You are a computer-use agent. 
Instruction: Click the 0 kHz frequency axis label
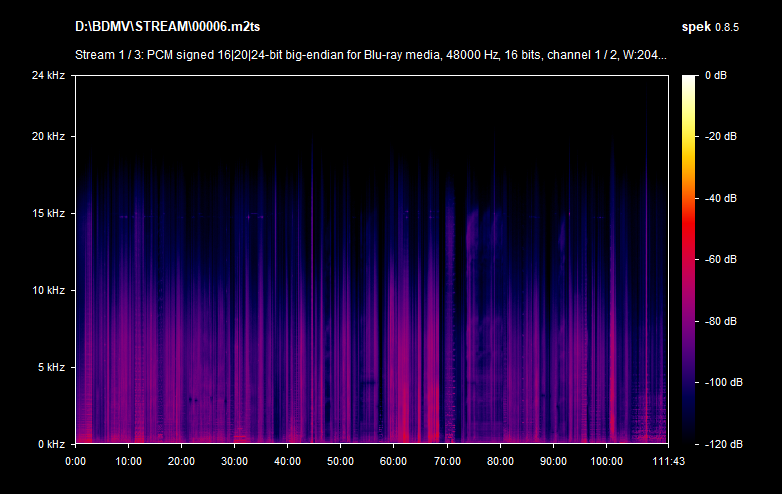(50, 444)
